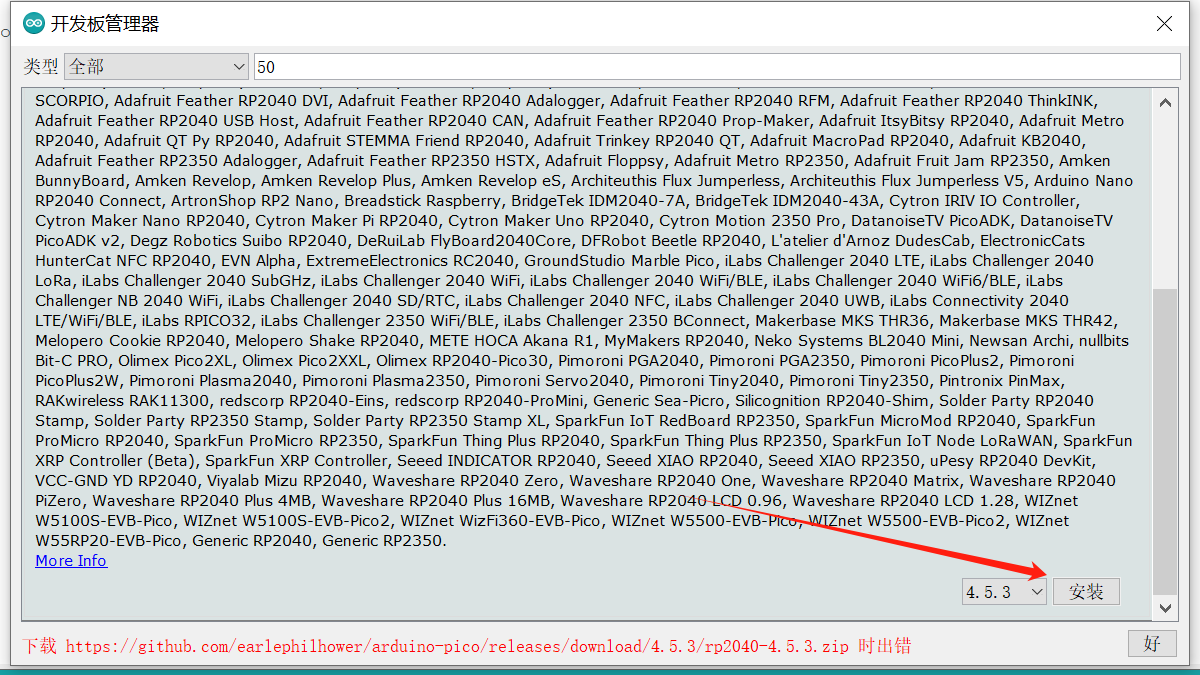Open the More Info link
Viewport: 1200px width, 675px height.
(71, 561)
